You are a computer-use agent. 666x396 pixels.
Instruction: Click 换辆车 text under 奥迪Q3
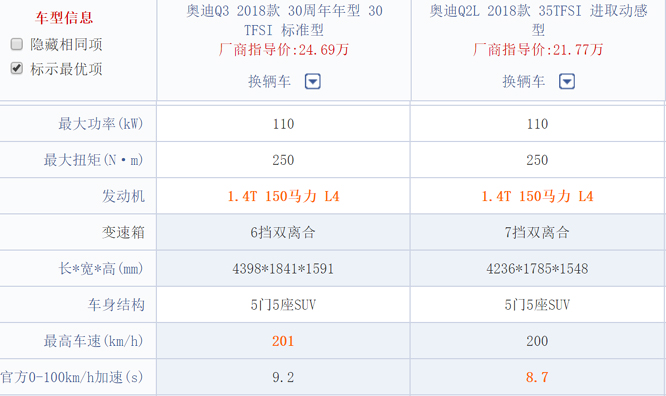(x=269, y=81)
